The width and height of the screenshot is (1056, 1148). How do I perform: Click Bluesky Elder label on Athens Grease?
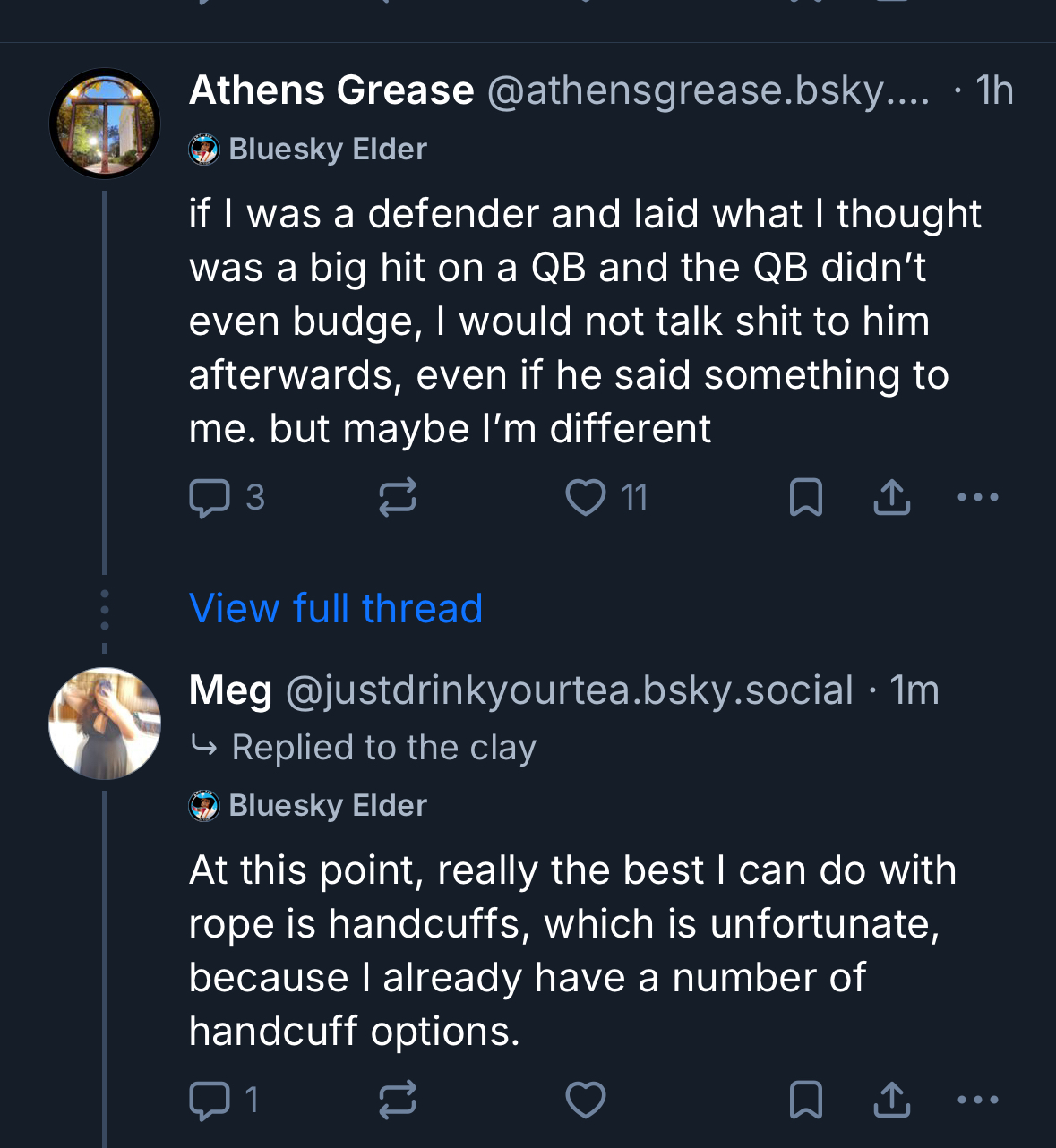327,150
